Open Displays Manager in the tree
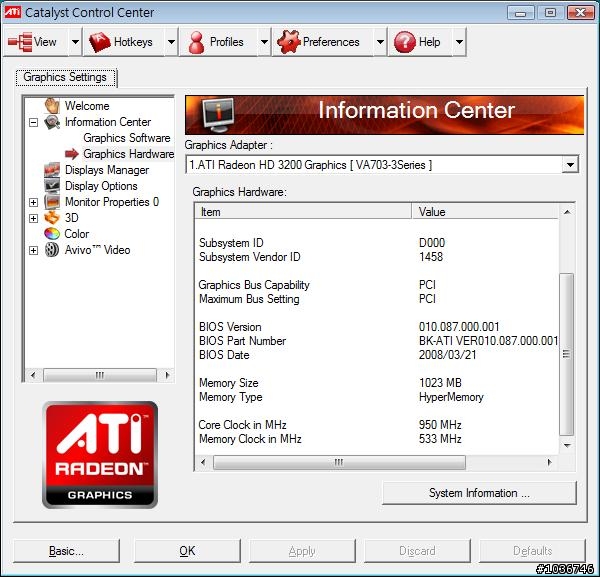This screenshot has height=577, width=600. [x=107, y=170]
